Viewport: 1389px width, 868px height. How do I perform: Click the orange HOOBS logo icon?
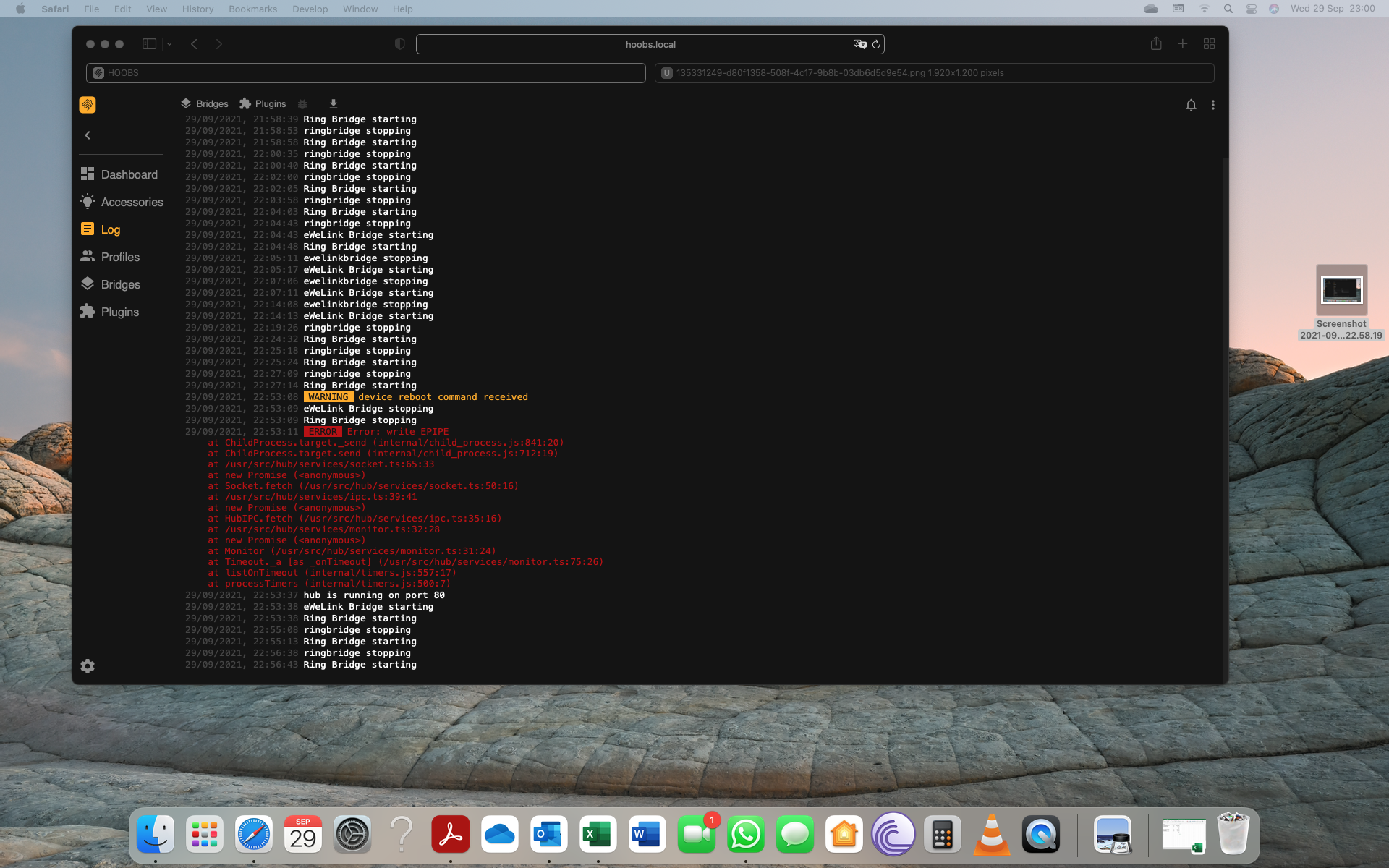[x=88, y=104]
